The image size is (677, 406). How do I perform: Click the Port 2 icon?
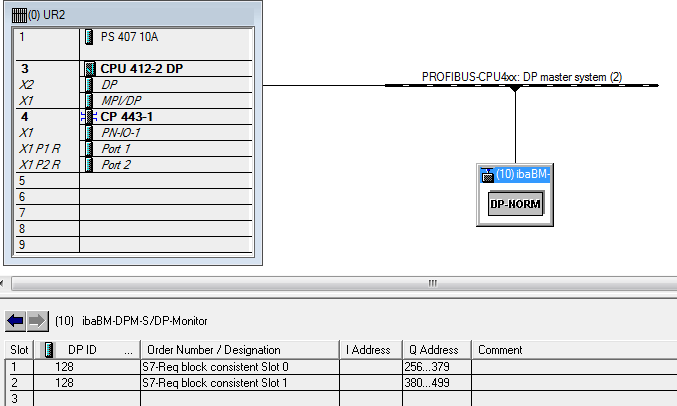point(89,165)
